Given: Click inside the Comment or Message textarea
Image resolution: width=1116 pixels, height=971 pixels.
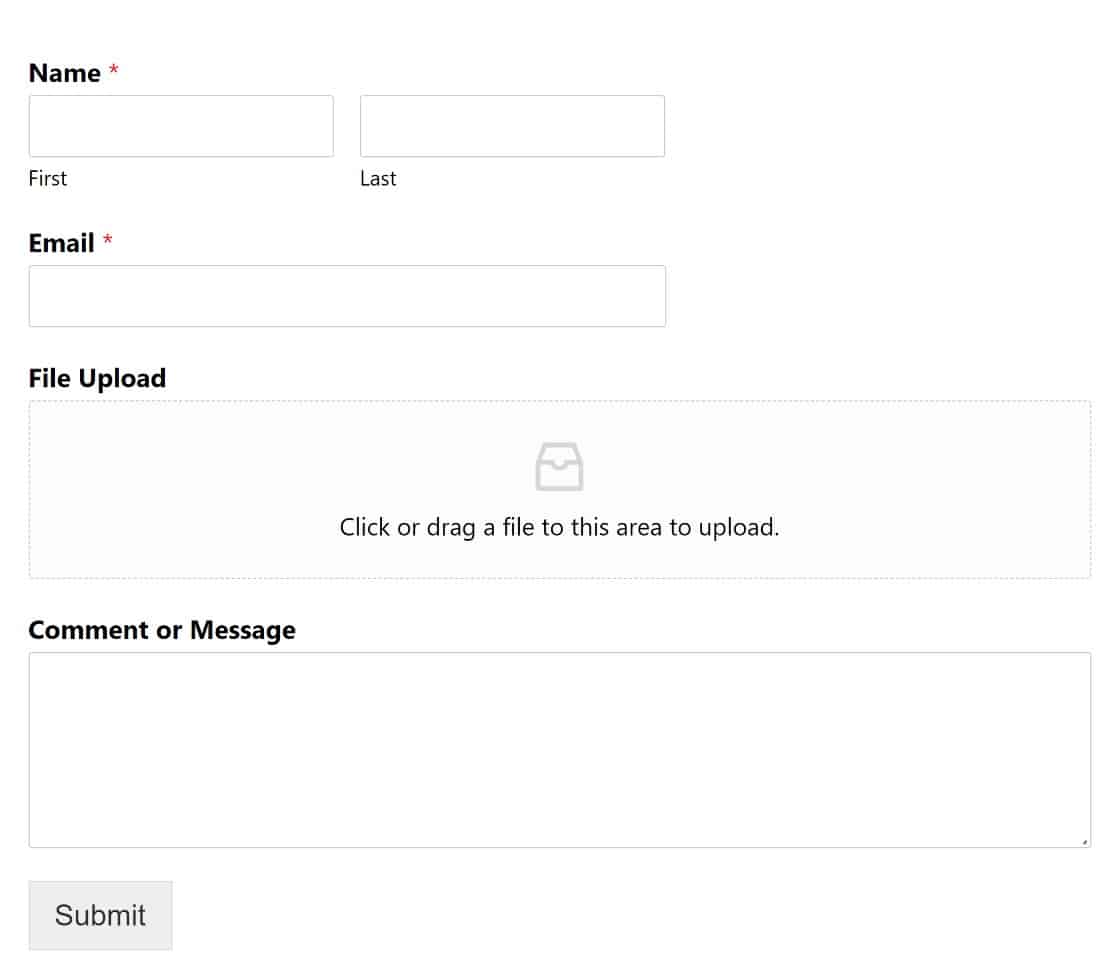Looking at the screenshot, I should pyautogui.click(x=559, y=750).
